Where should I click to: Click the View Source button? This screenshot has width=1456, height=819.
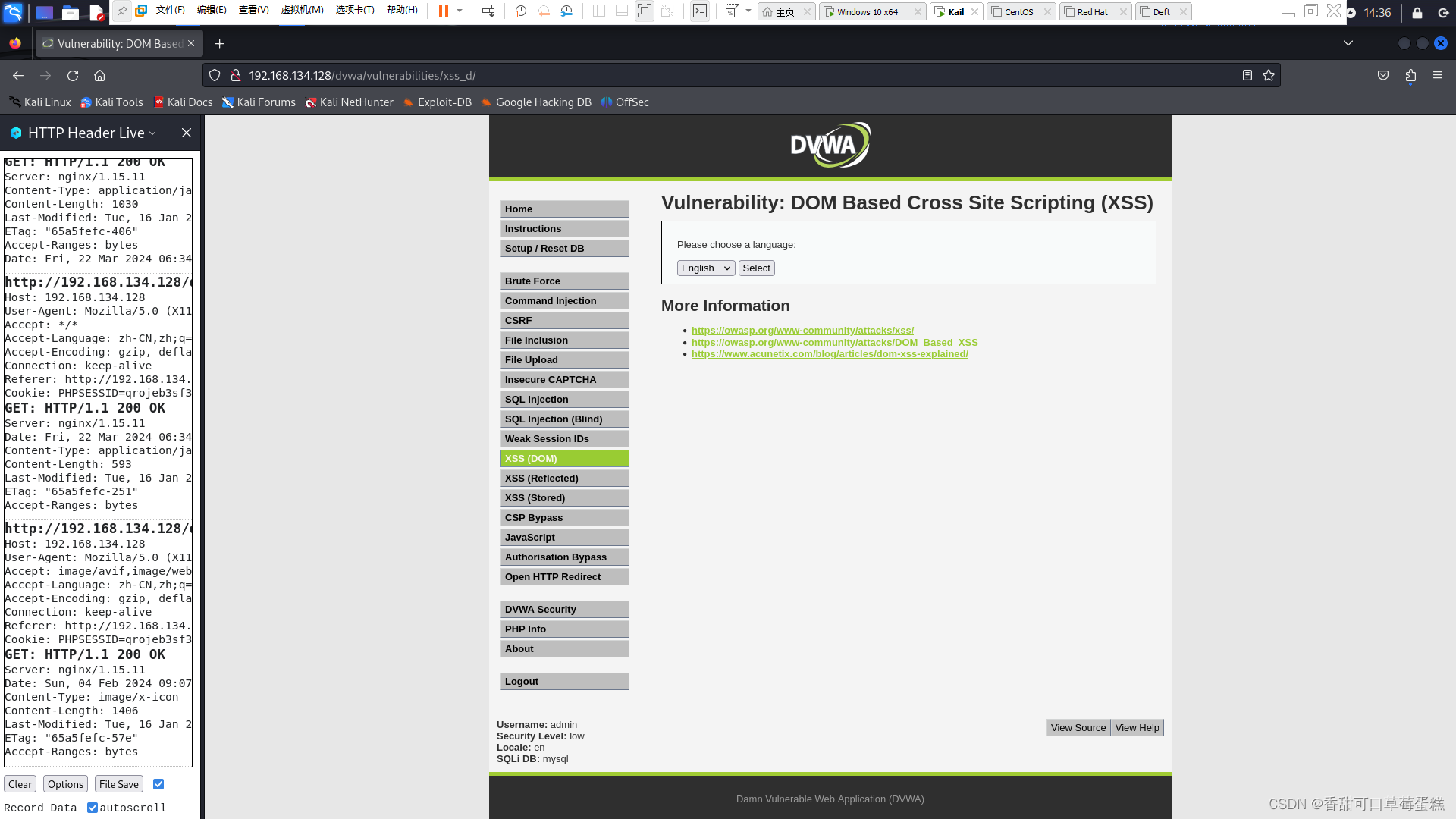tap(1078, 727)
